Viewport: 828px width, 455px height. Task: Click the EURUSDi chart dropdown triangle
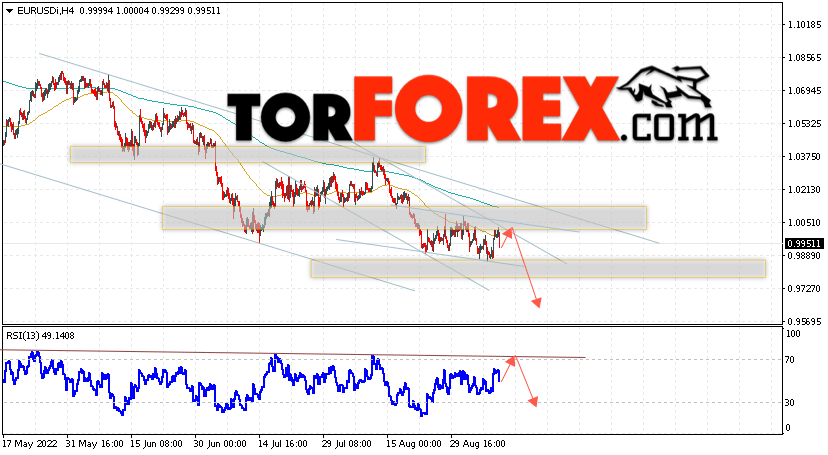click(x=9, y=11)
